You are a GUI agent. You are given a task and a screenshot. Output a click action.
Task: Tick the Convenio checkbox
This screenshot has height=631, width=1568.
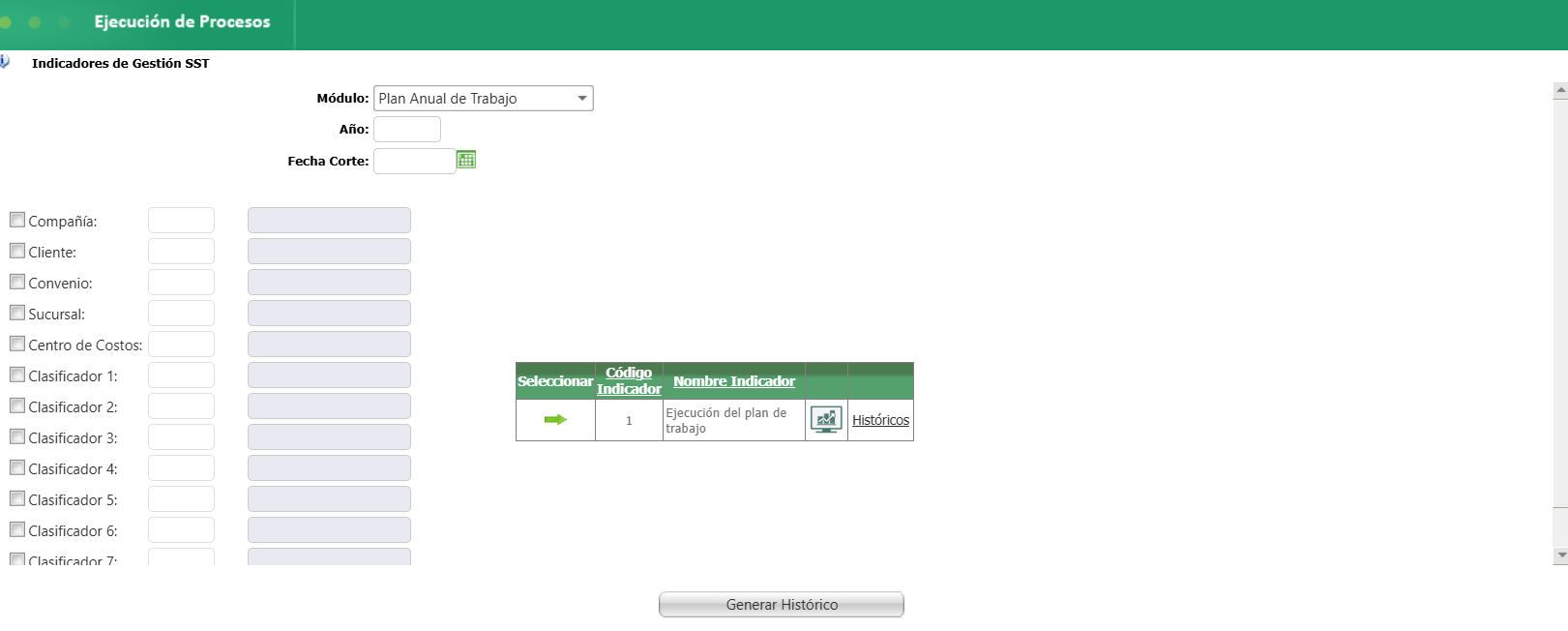click(x=17, y=282)
